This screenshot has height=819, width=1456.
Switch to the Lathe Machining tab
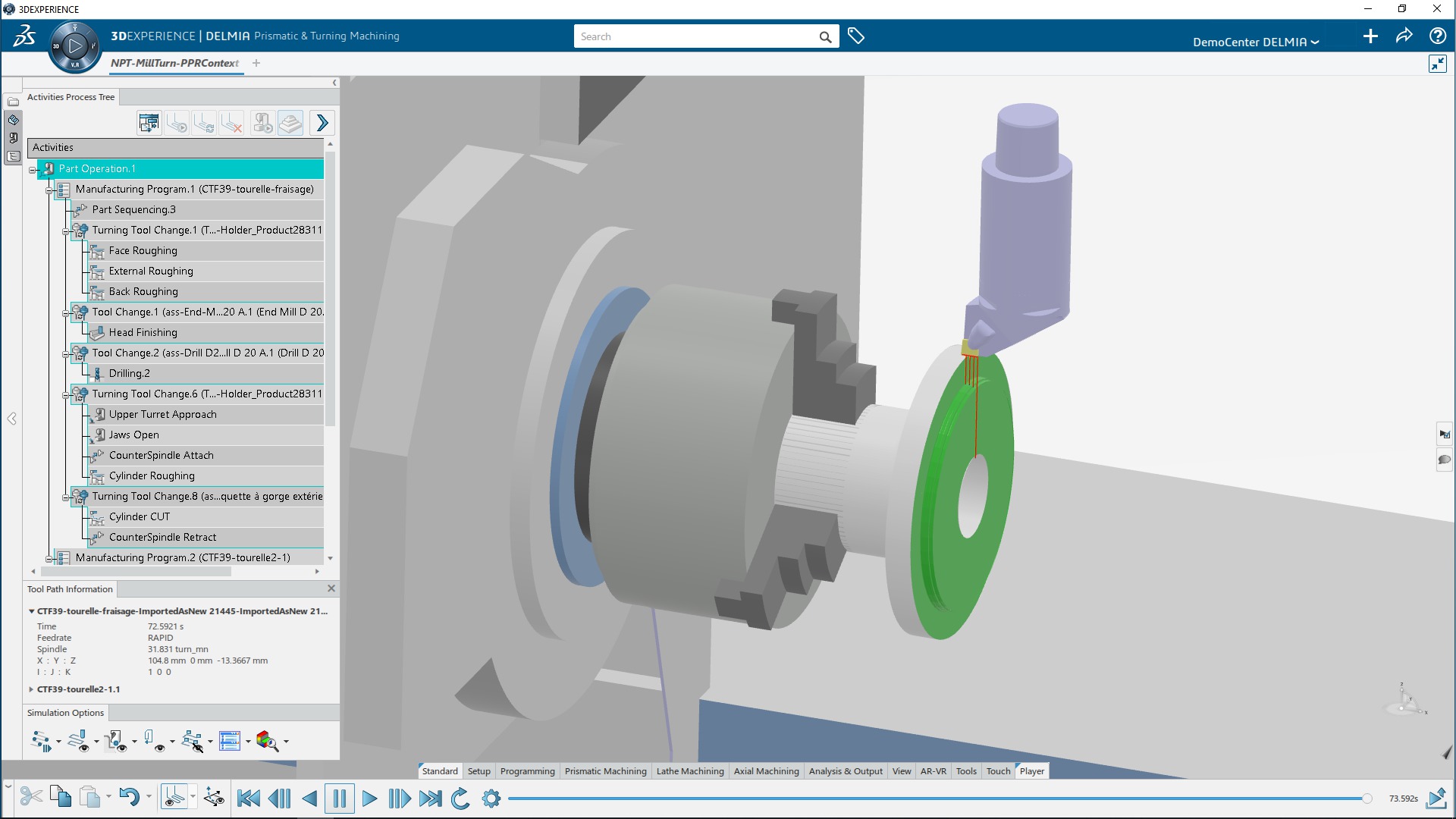[690, 771]
